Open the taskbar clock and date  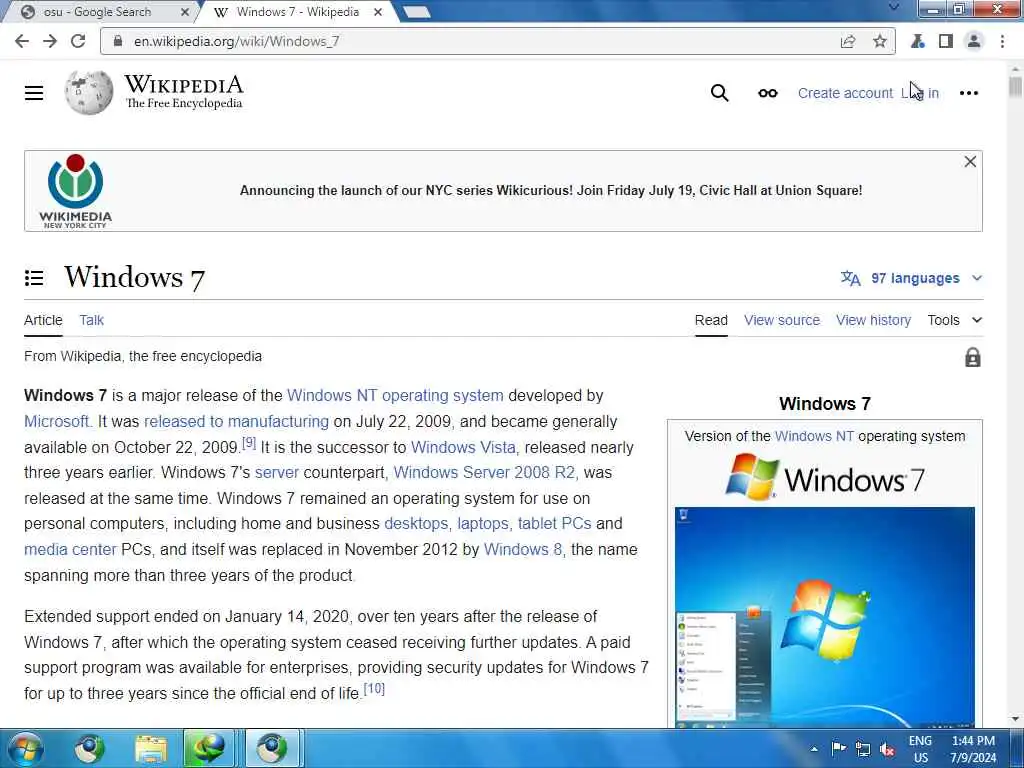point(973,749)
